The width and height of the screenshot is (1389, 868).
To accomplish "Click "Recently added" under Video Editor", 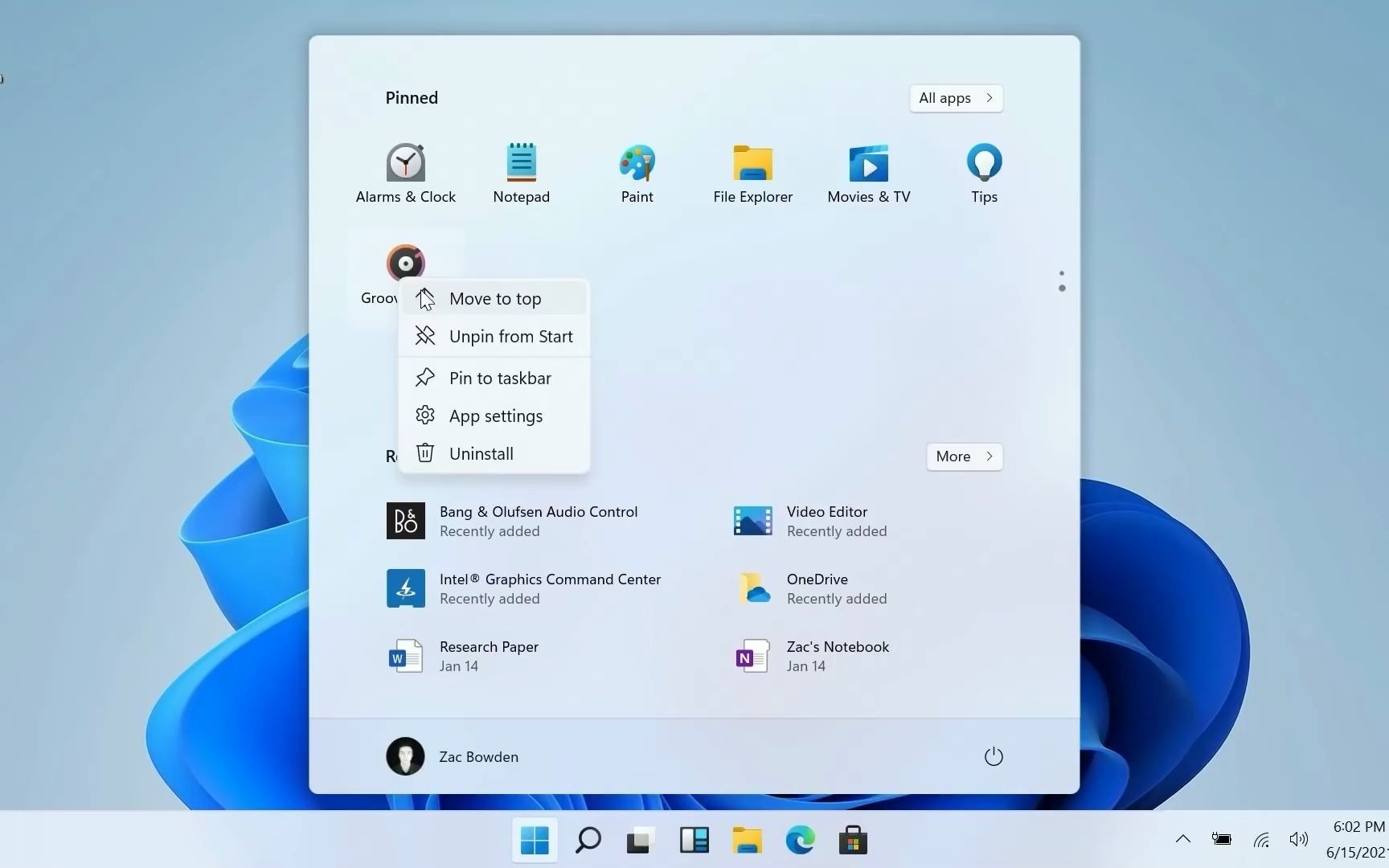I will coord(837,531).
